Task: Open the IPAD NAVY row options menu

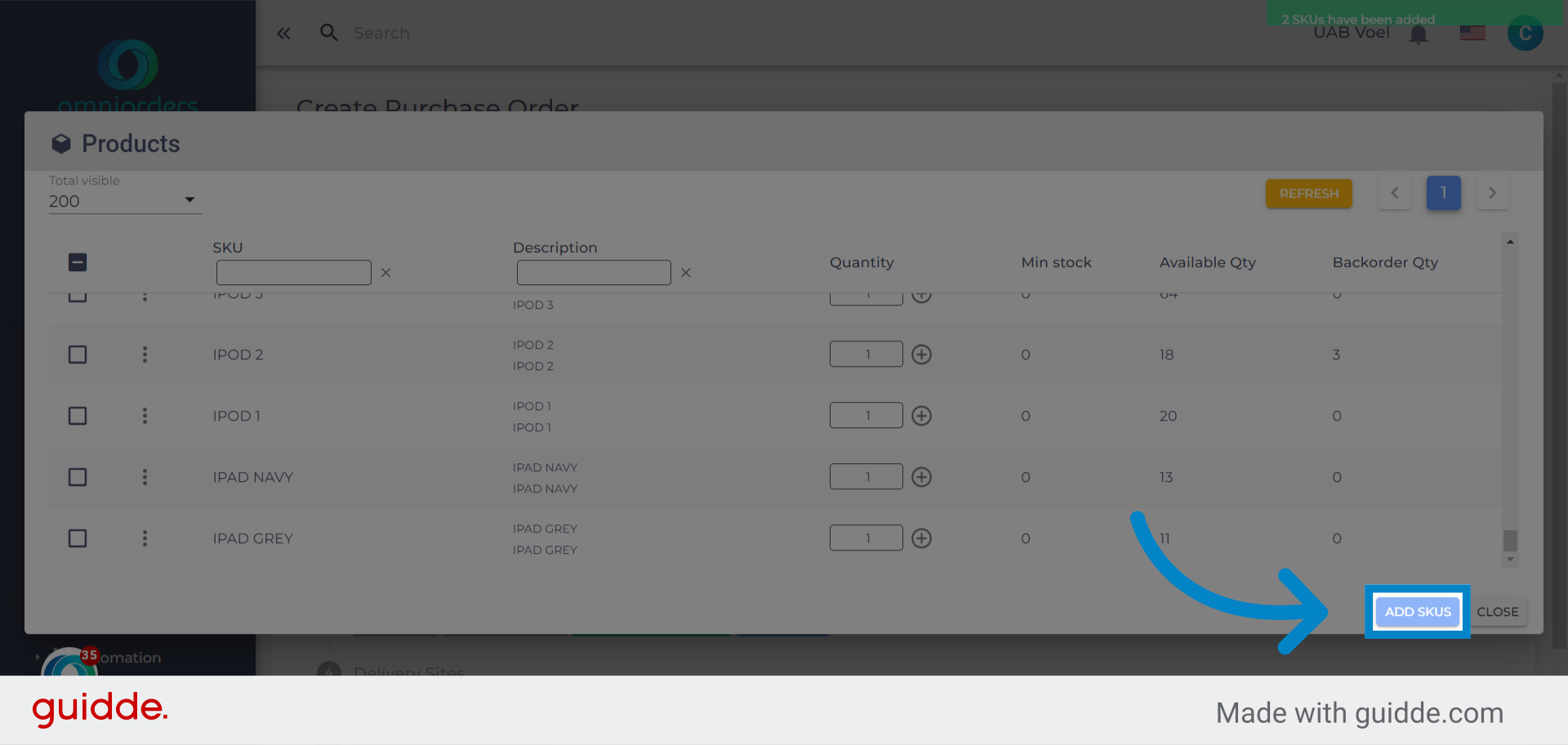Action: tap(145, 477)
